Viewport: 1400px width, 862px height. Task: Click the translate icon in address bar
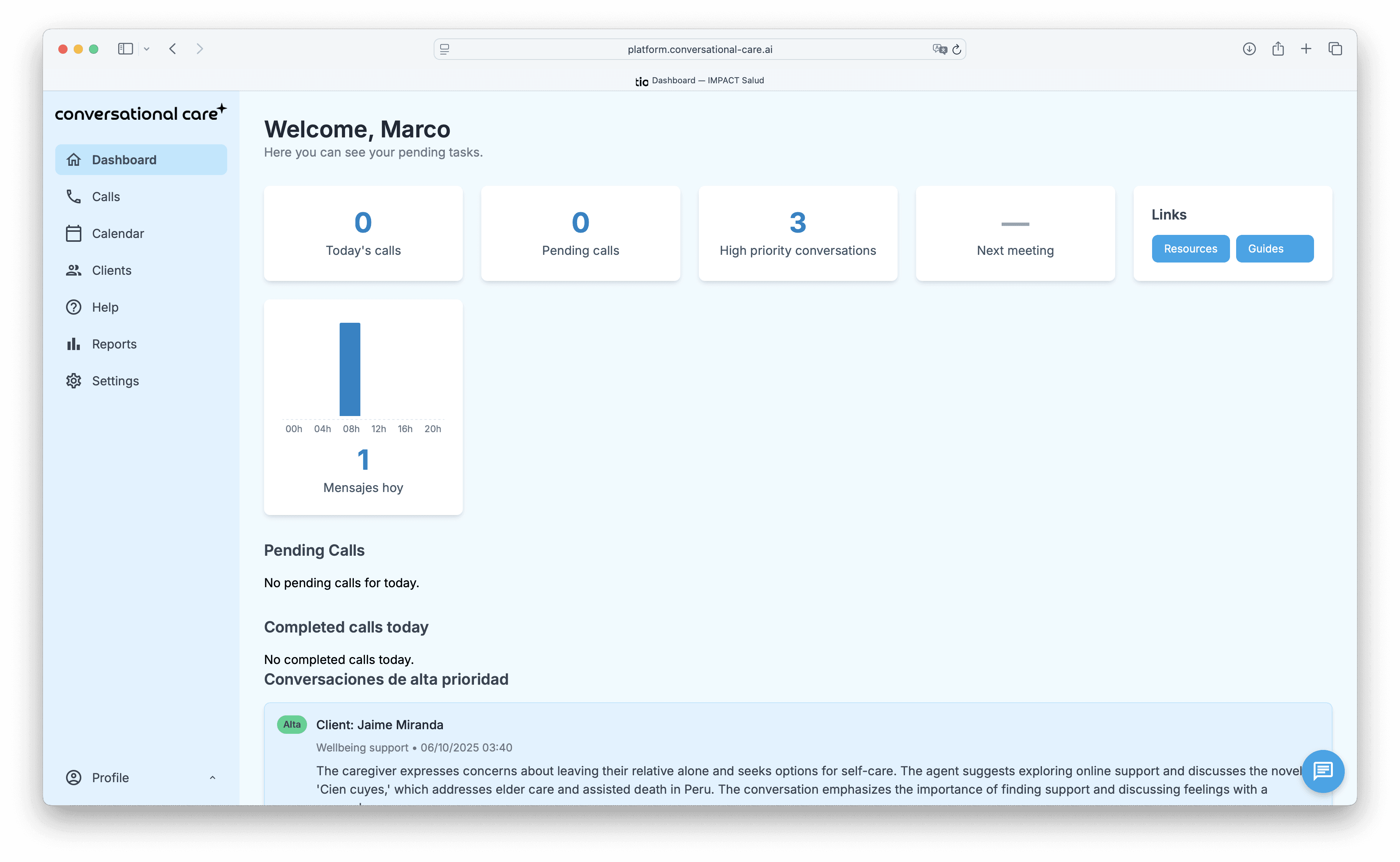tap(939, 49)
